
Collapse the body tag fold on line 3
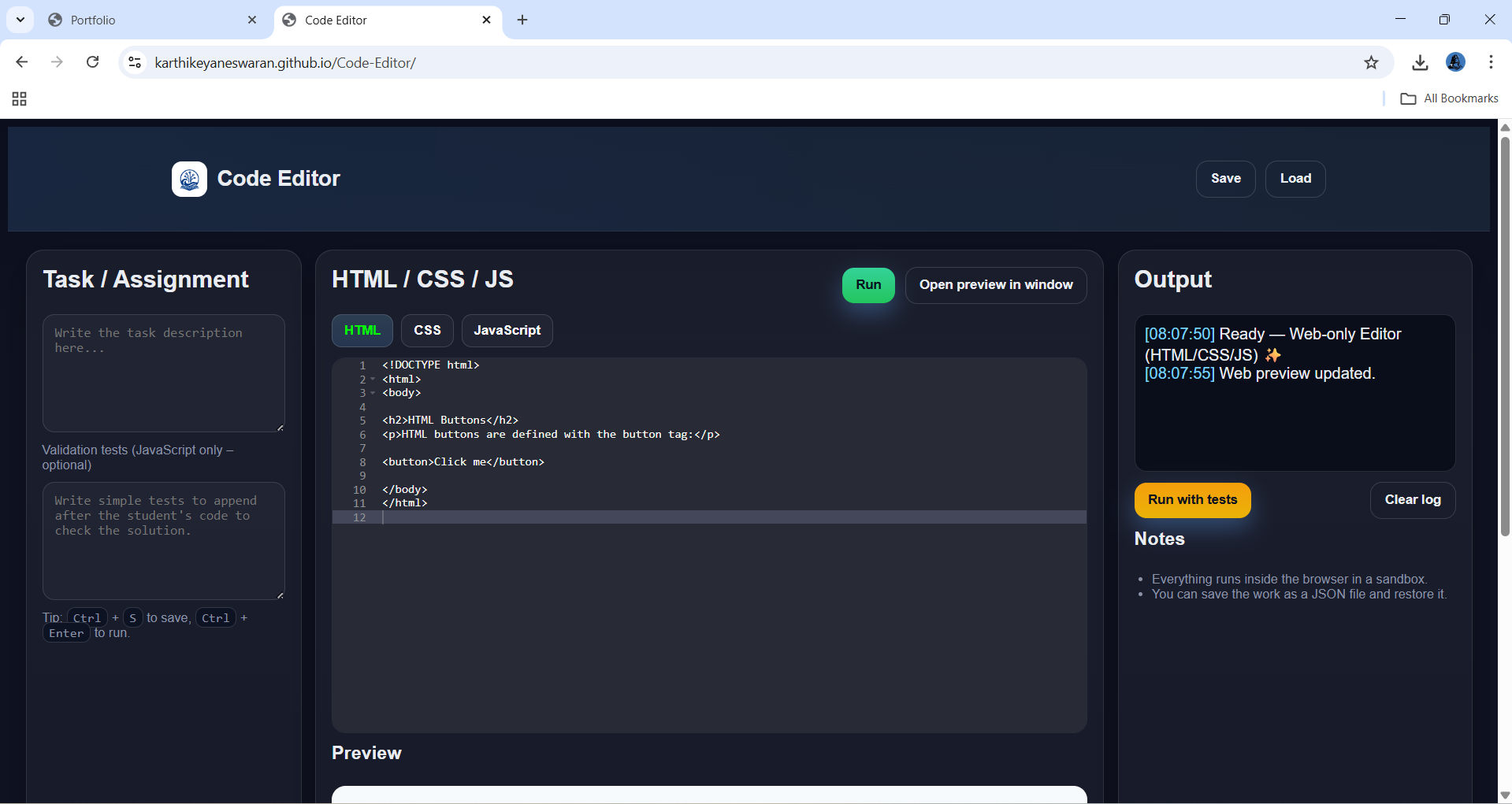tap(373, 393)
